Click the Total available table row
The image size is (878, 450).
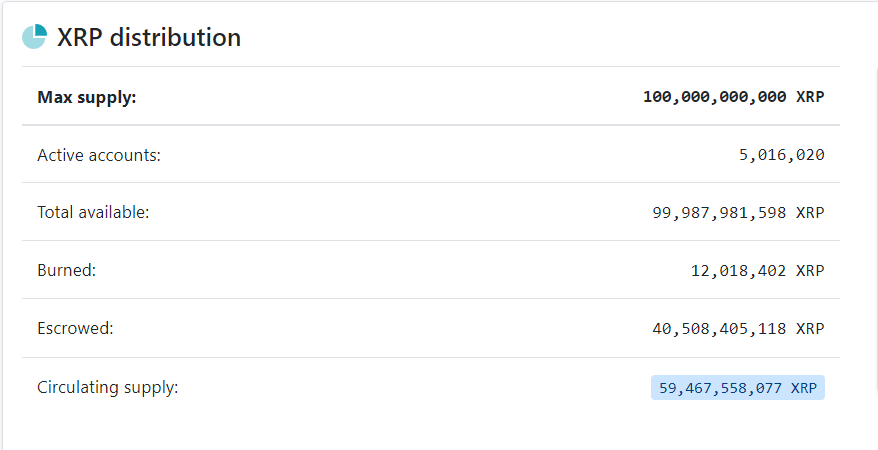(x=431, y=212)
